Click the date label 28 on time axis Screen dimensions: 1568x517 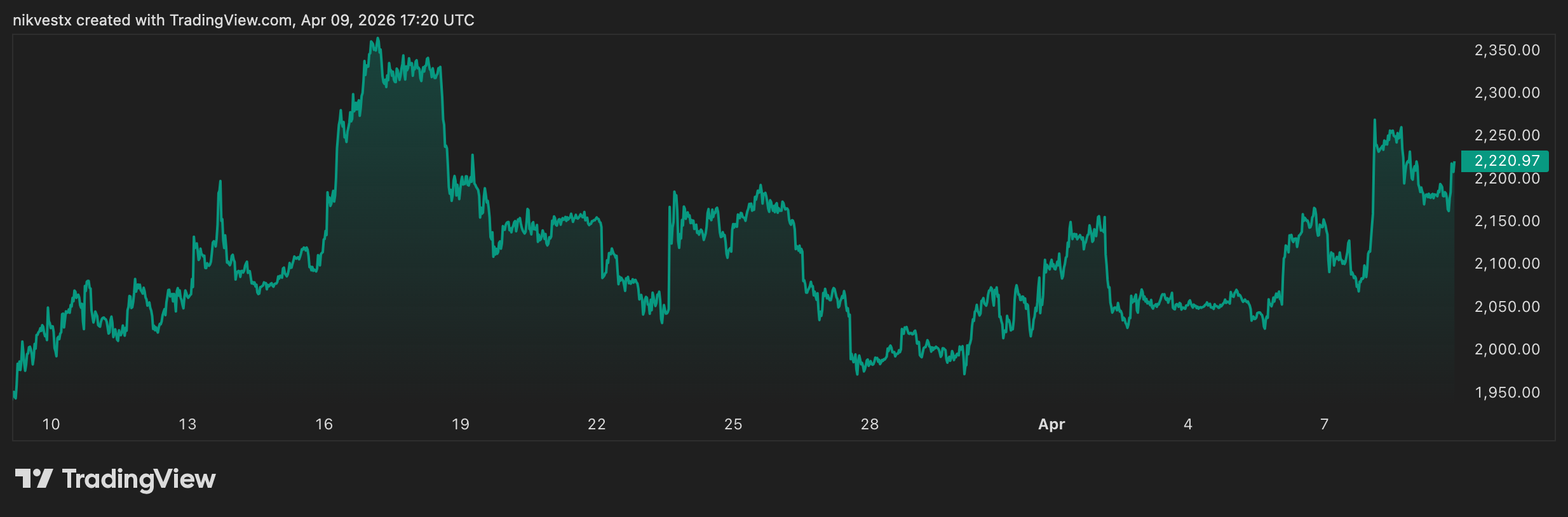[870, 424]
